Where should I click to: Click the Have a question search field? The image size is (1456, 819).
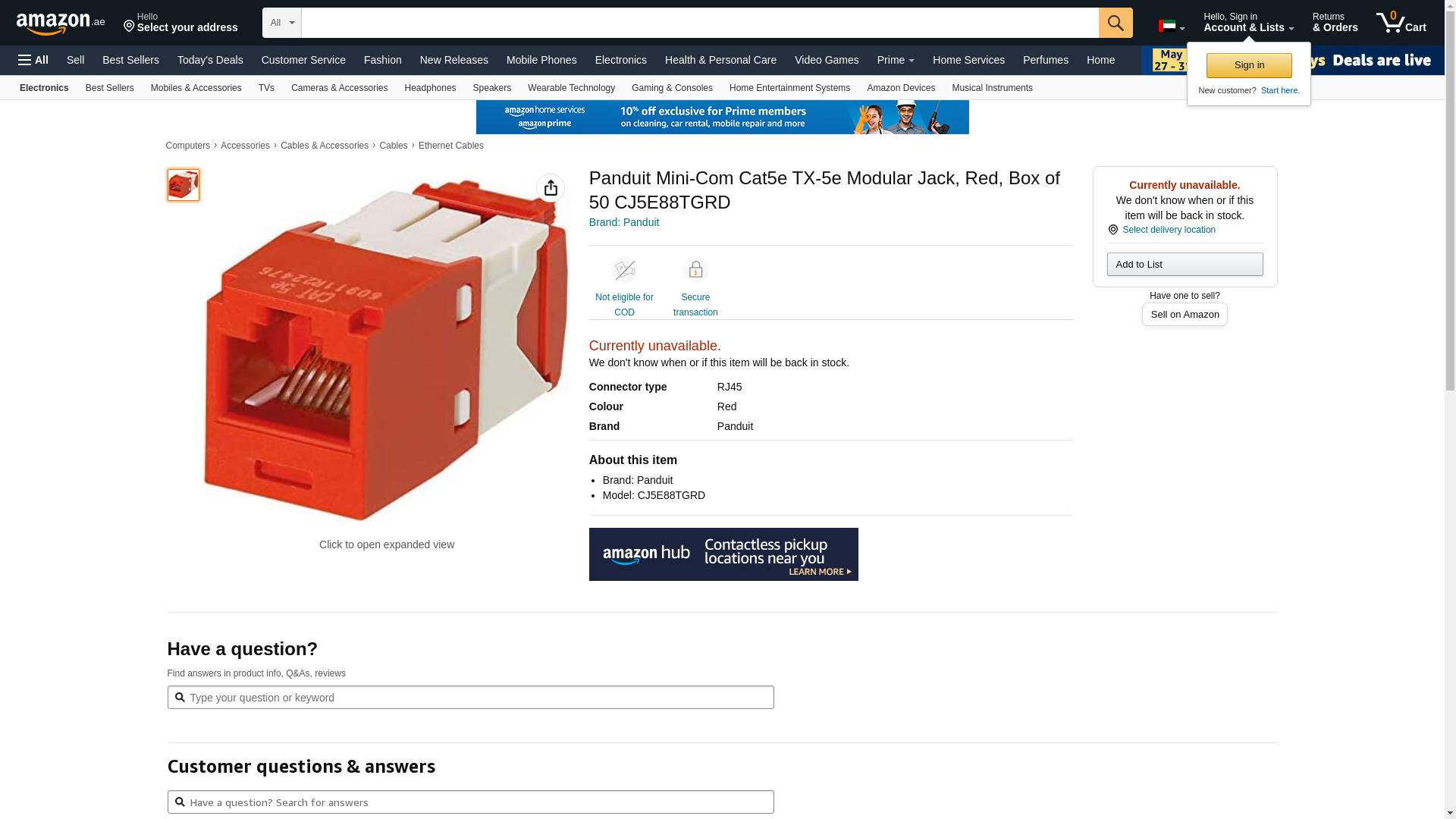pyautogui.click(x=470, y=698)
